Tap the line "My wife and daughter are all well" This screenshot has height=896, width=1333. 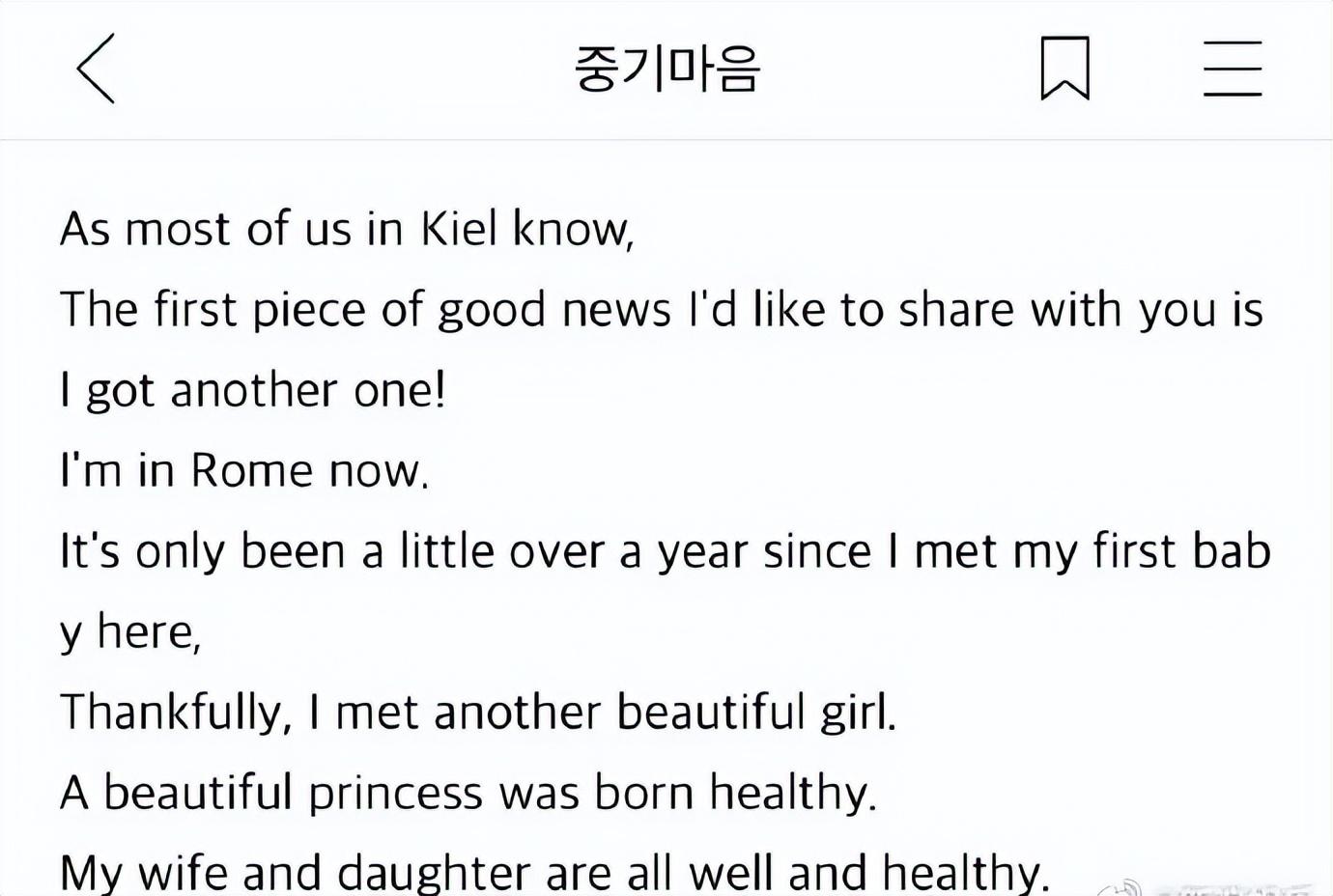(553, 872)
